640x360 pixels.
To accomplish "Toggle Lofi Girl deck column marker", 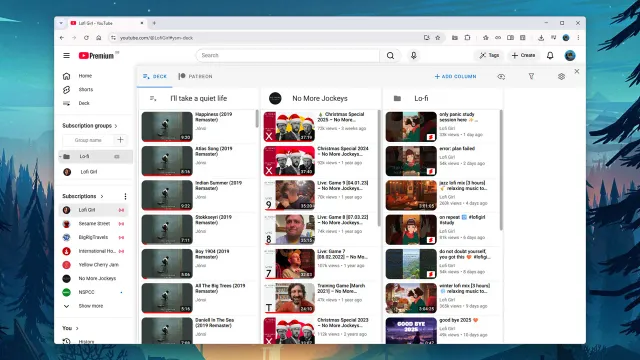I will 121,210.
